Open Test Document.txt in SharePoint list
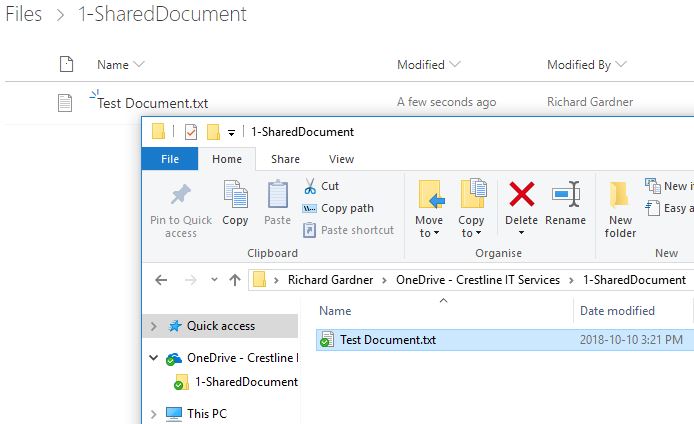This screenshot has width=694, height=424. click(x=153, y=103)
